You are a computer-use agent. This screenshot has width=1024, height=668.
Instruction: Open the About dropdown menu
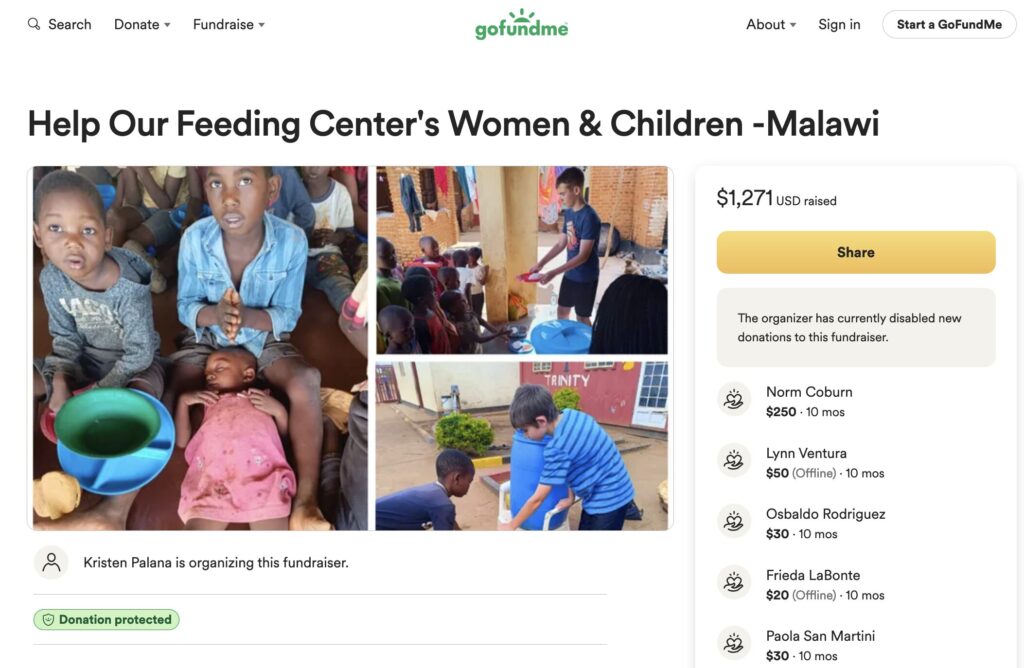pos(771,24)
